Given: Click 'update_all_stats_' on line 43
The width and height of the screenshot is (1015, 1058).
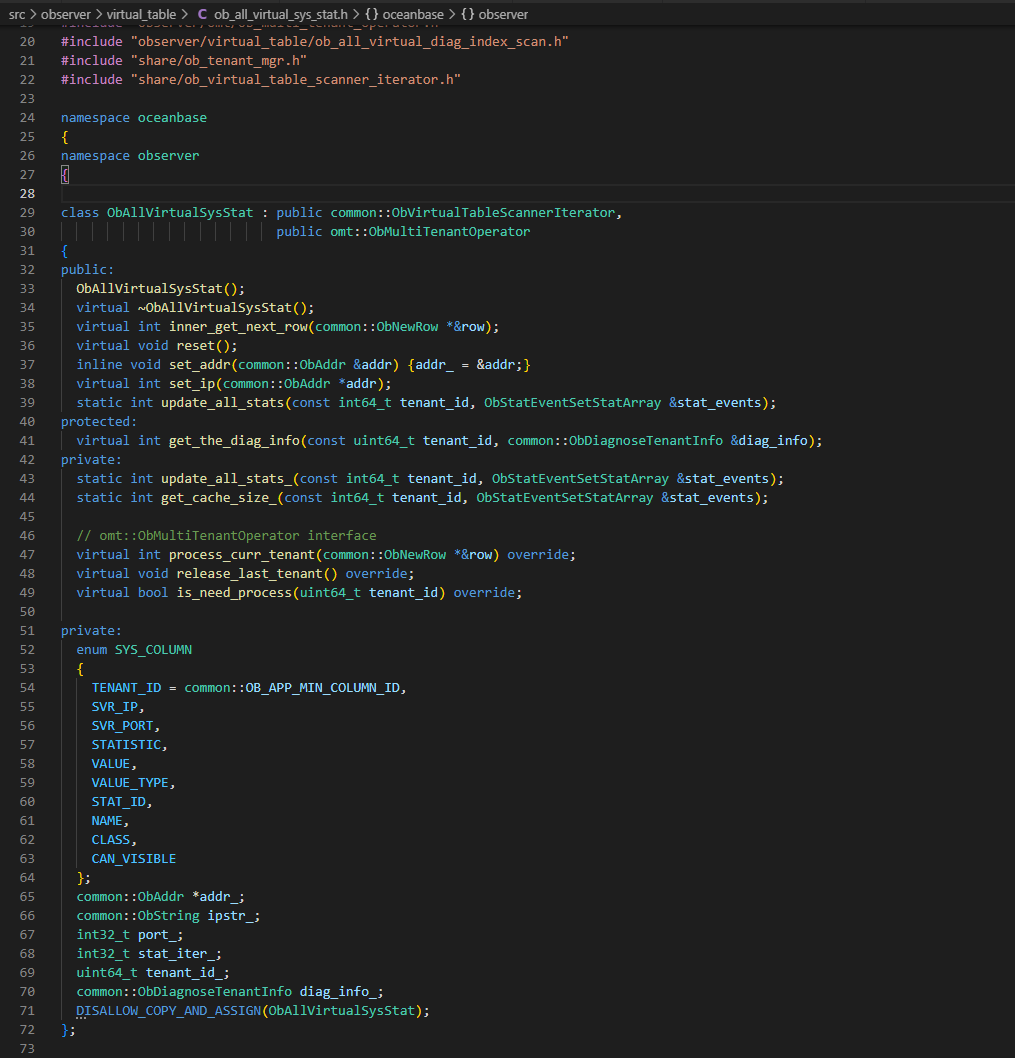Looking at the screenshot, I should coord(226,478).
